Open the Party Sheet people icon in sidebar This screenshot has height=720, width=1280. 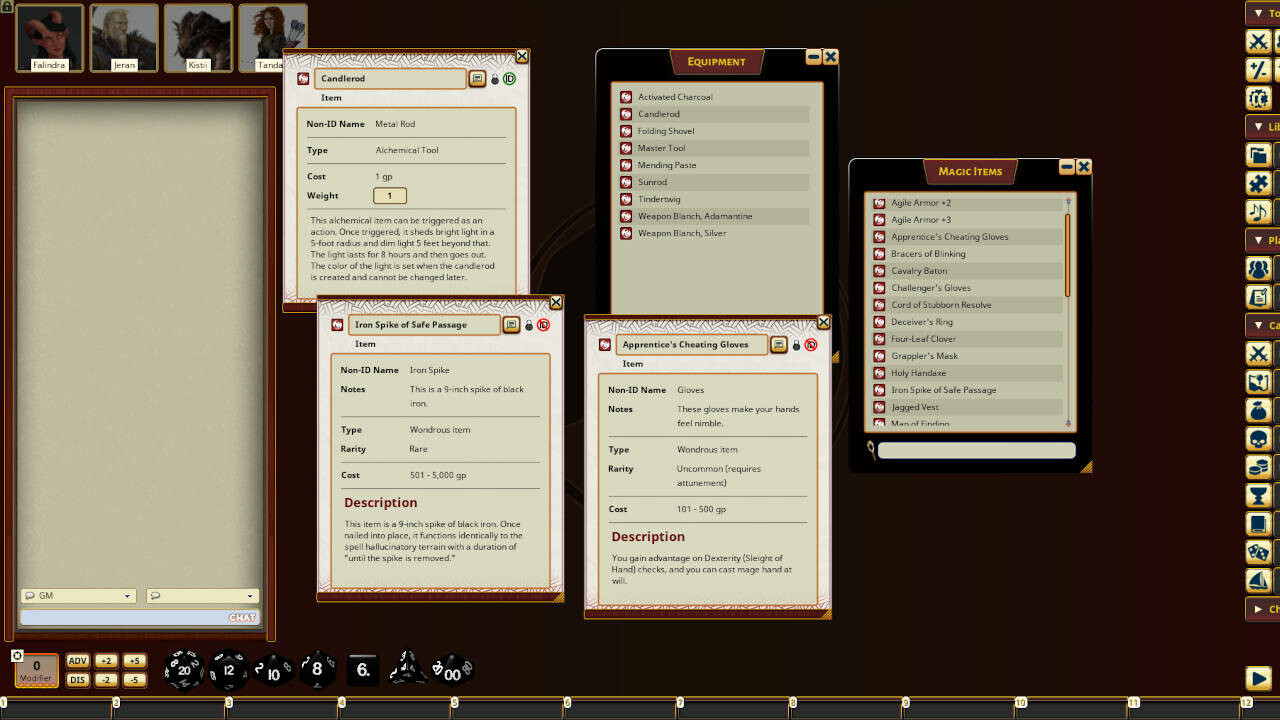(1261, 267)
